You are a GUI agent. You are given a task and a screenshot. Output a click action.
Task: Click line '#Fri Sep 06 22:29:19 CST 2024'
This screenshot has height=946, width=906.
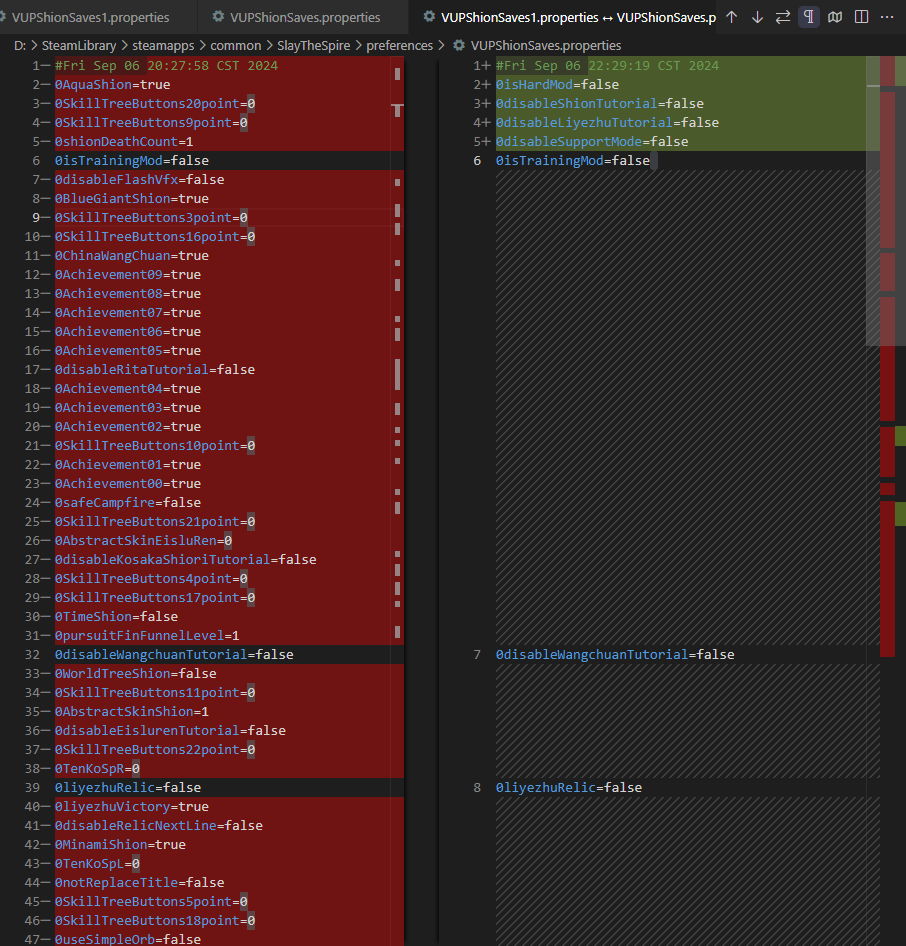[x=607, y=66]
